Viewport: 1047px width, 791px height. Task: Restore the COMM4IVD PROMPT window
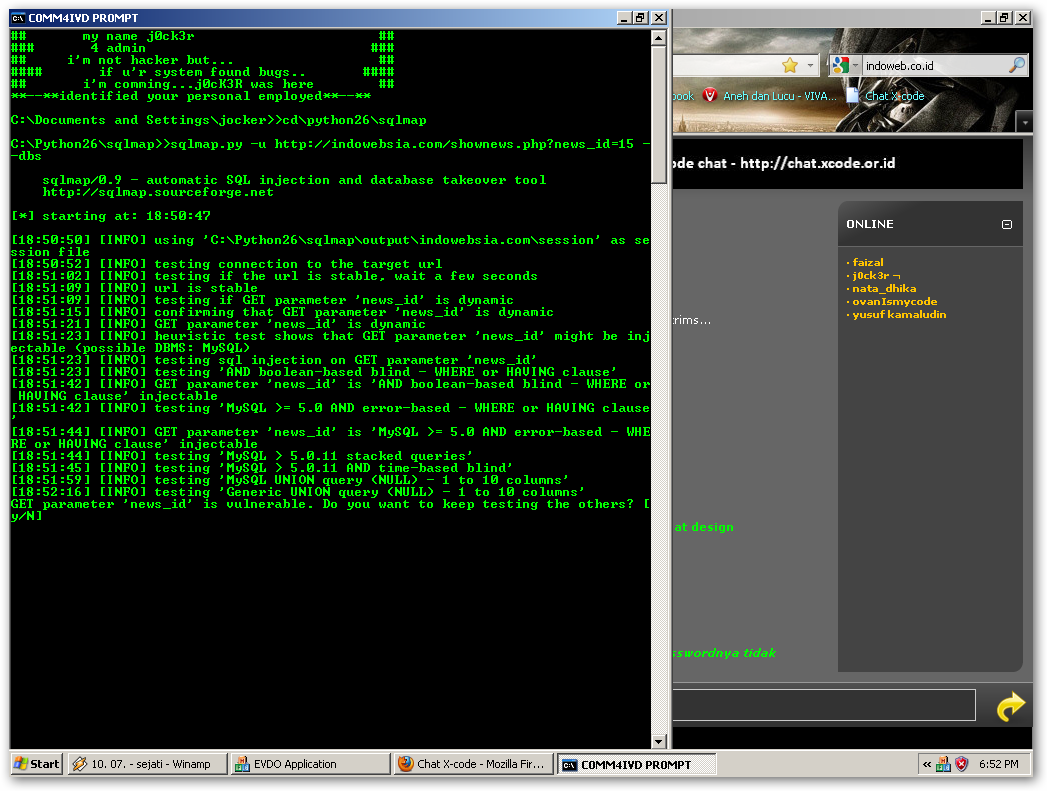click(x=640, y=18)
